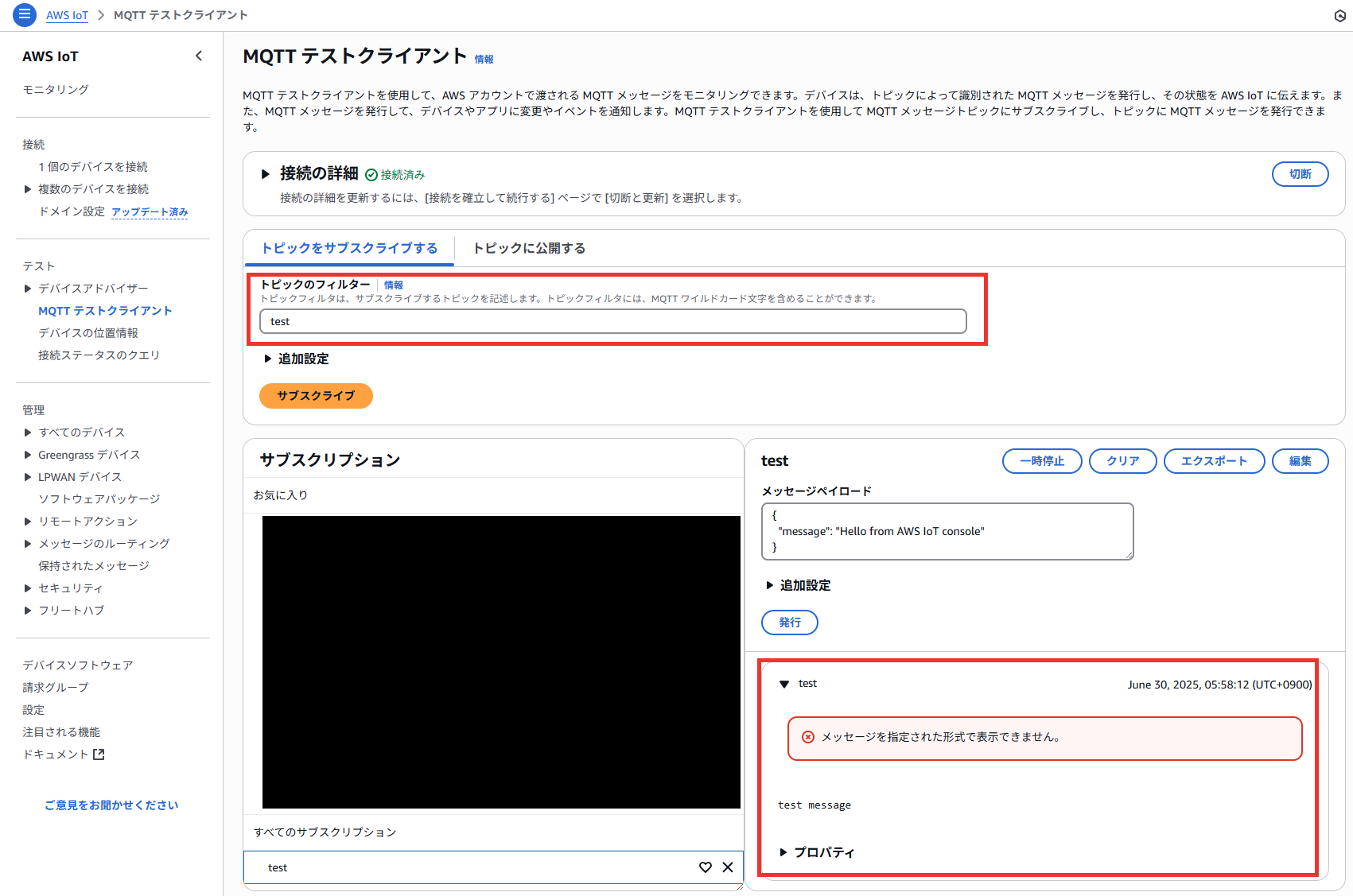The image size is (1353, 896).
Task: Expand 接続の詳細 section
Action: [x=266, y=174]
